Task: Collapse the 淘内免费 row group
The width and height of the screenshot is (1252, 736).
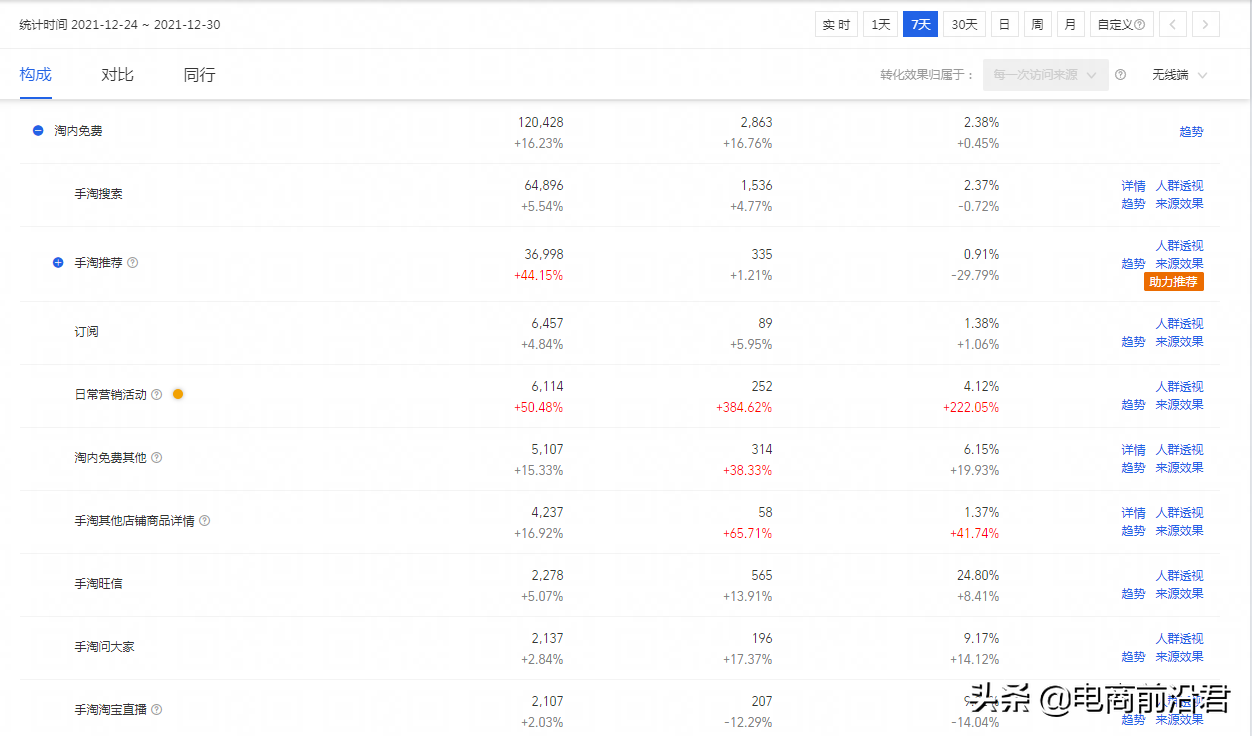Action: coord(38,131)
